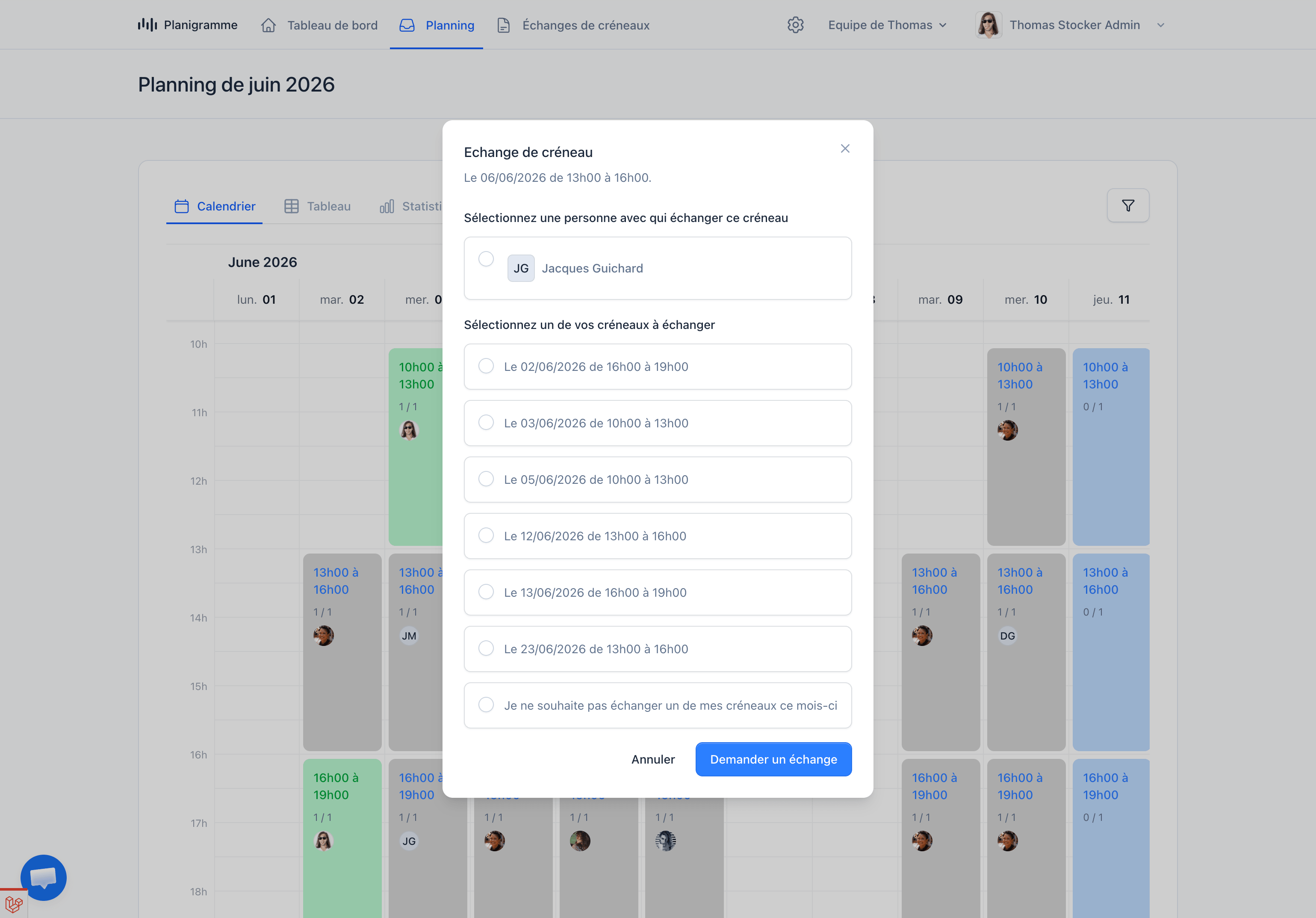The height and width of the screenshot is (918, 1316).
Task: Click the JM avatar on Wednesday 13h00 slot
Action: 409,635
